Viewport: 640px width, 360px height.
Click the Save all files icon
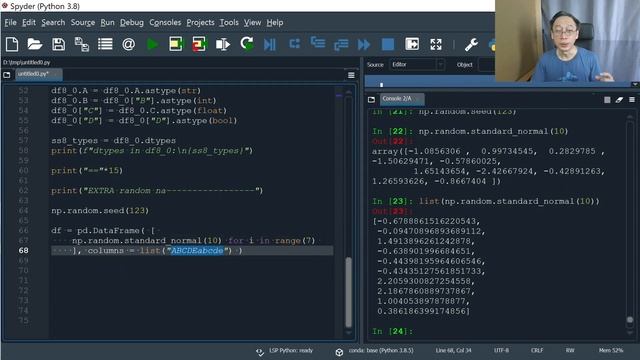[82, 44]
